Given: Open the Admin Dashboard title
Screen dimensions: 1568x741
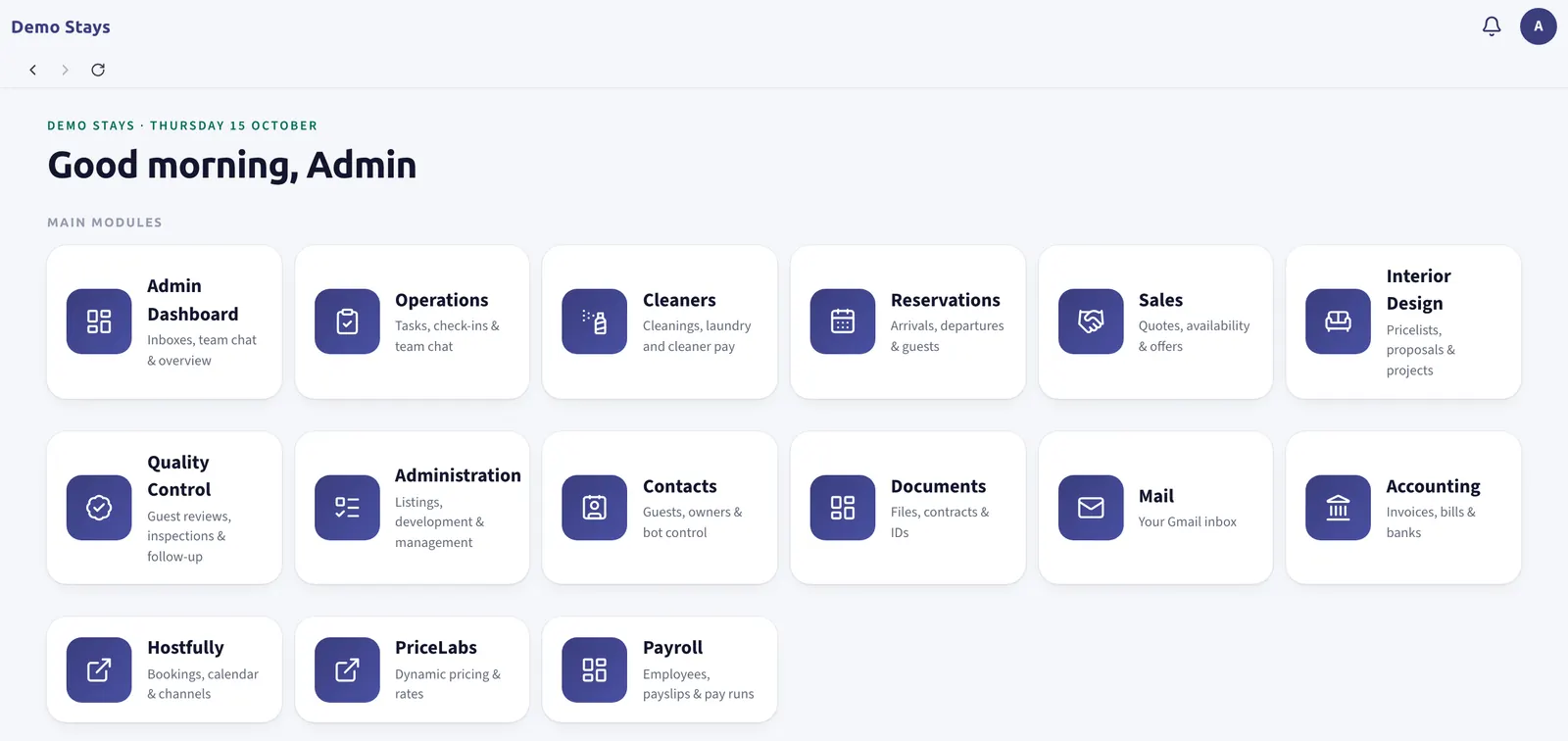Looking at the screenshot, I should point(193,300).
